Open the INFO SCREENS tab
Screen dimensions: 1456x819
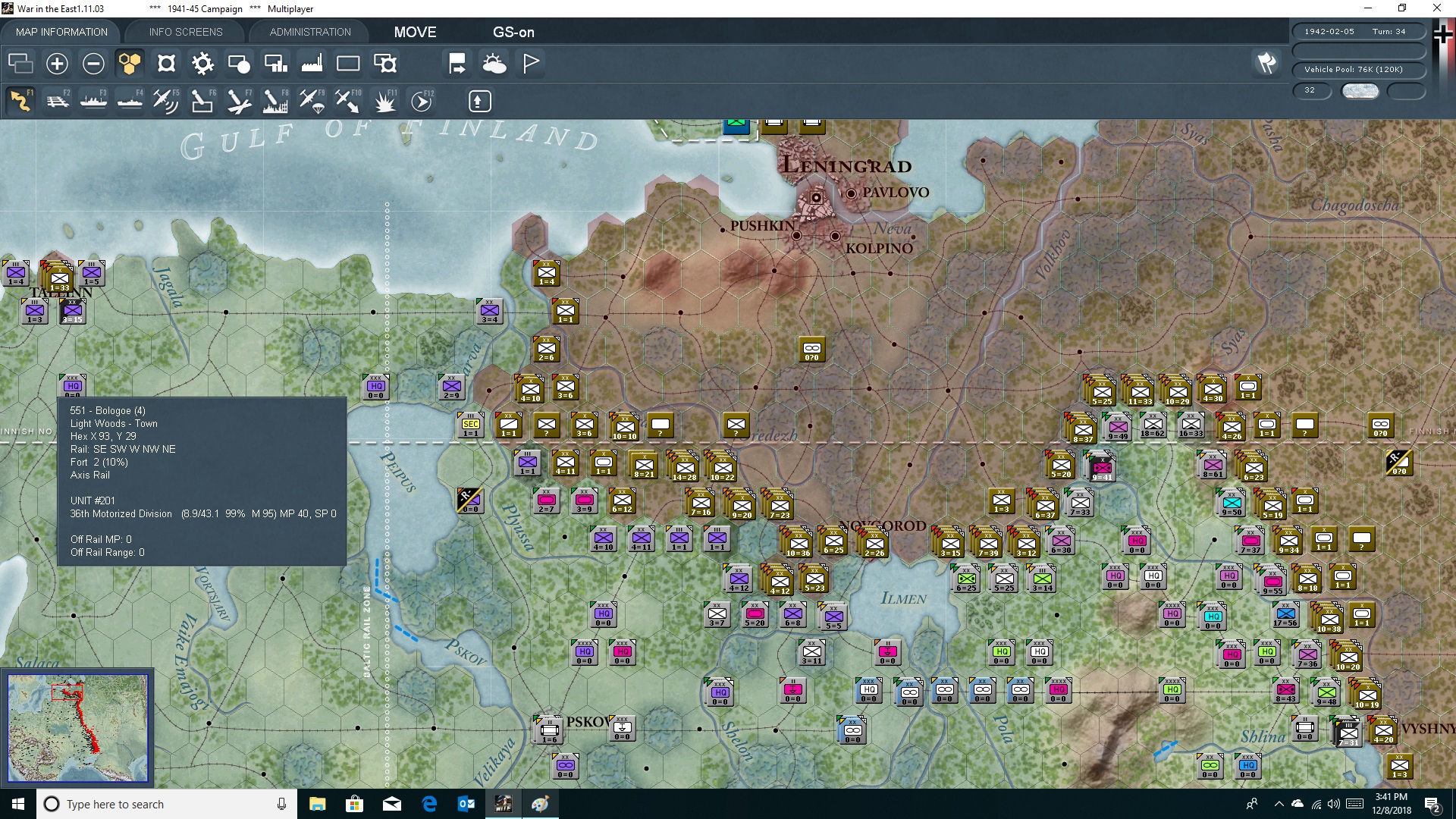tap(186, 32)
